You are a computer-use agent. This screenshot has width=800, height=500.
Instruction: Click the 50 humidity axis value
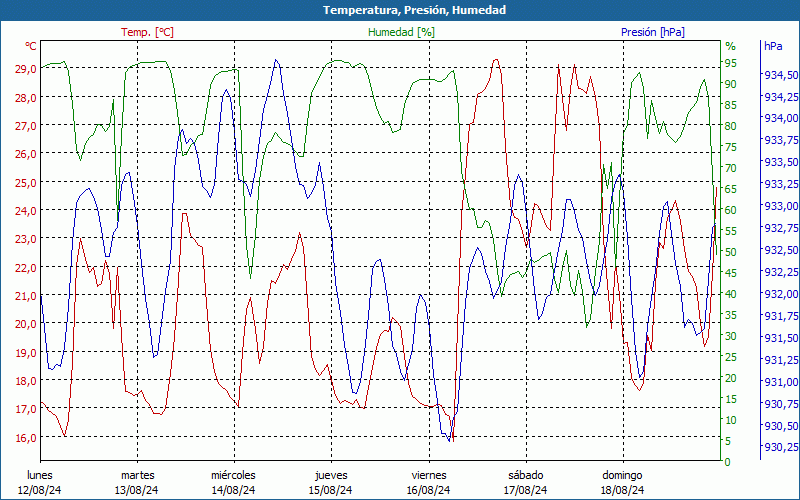tap(731, 252)
